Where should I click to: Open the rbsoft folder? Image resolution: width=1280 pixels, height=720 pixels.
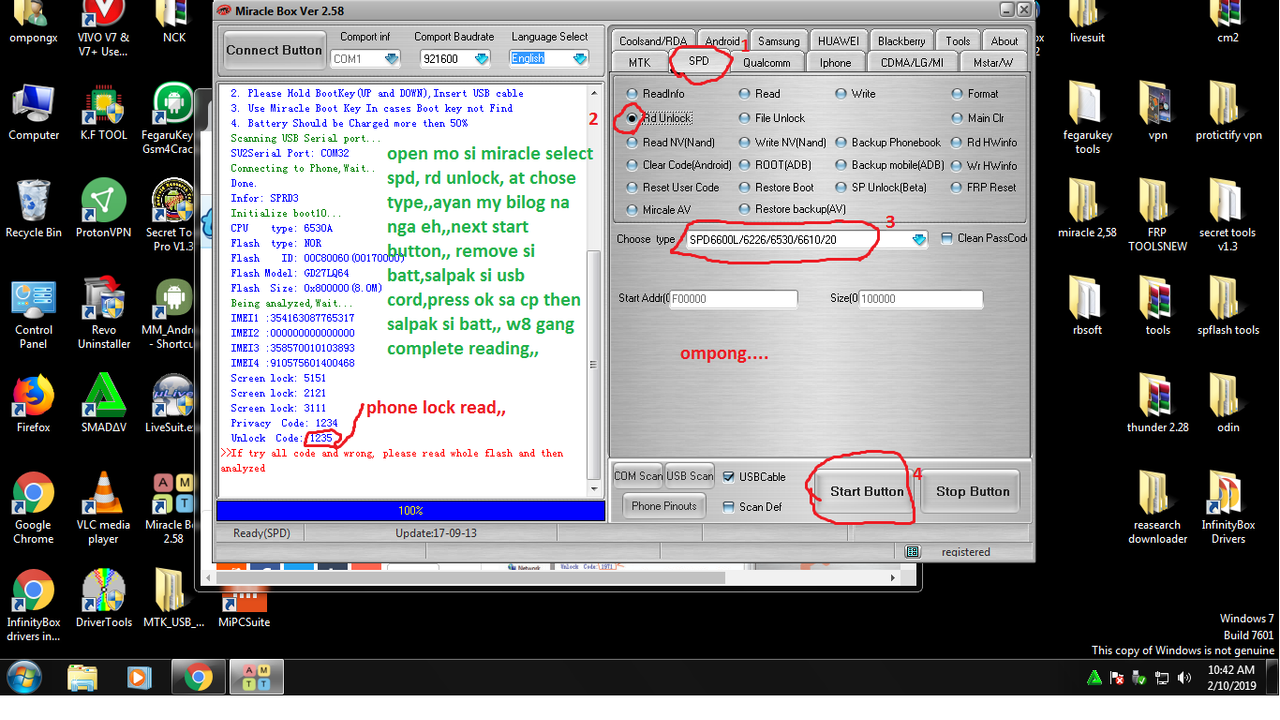[x=1087, y=306]
